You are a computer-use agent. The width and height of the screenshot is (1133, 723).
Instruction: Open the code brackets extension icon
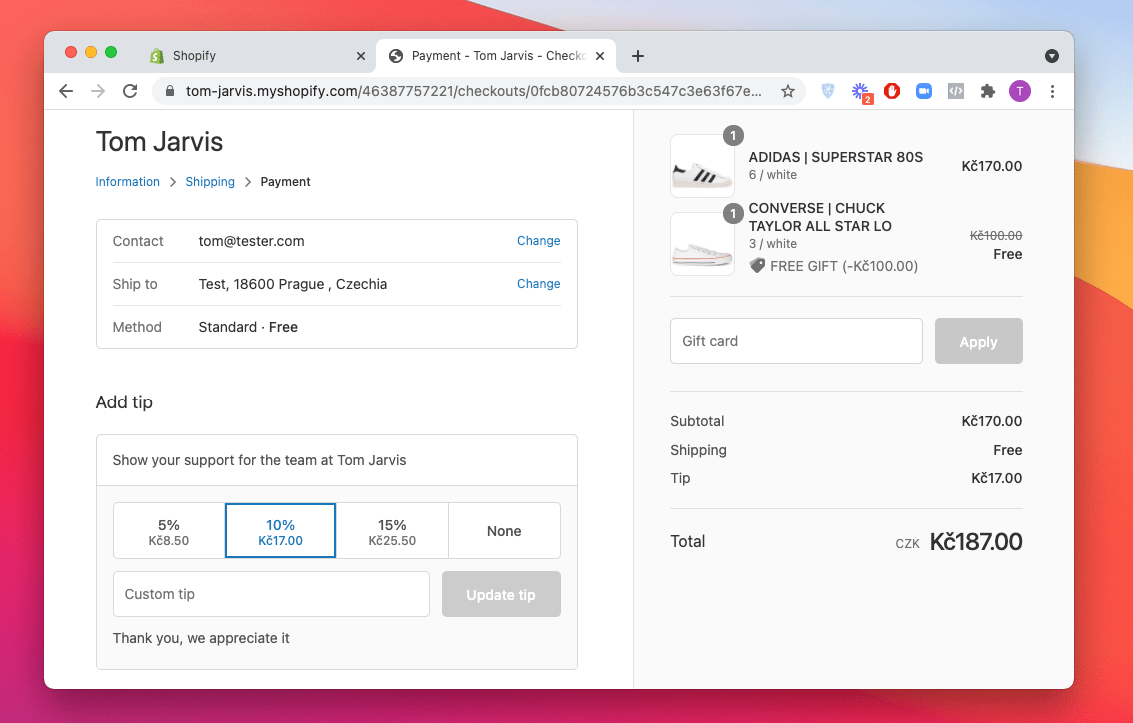[955, 91]
